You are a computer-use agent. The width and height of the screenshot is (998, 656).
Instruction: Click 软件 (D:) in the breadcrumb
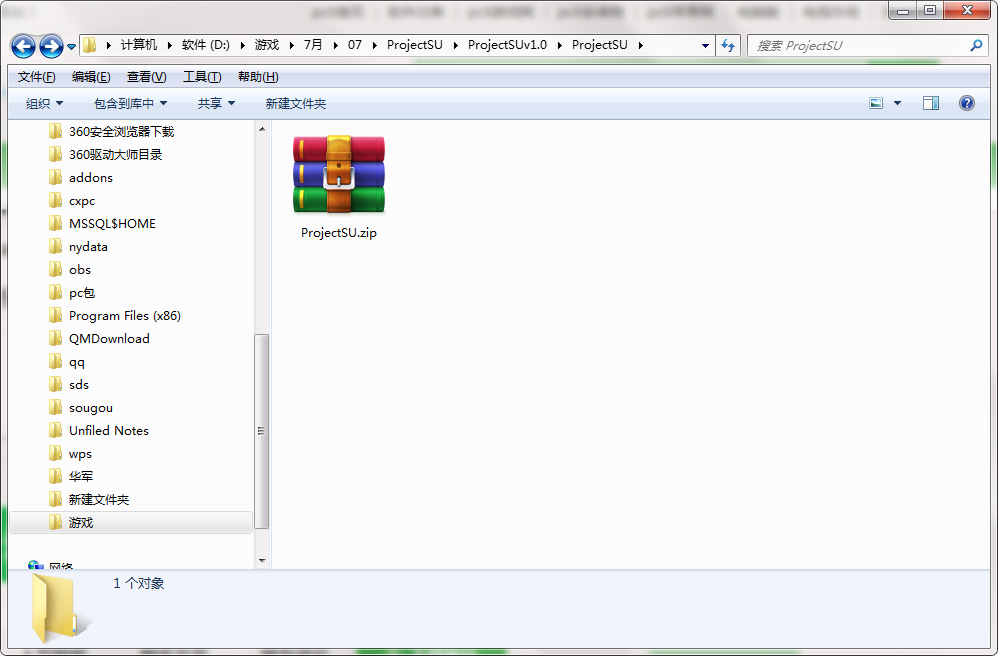(x=206, y=45)
